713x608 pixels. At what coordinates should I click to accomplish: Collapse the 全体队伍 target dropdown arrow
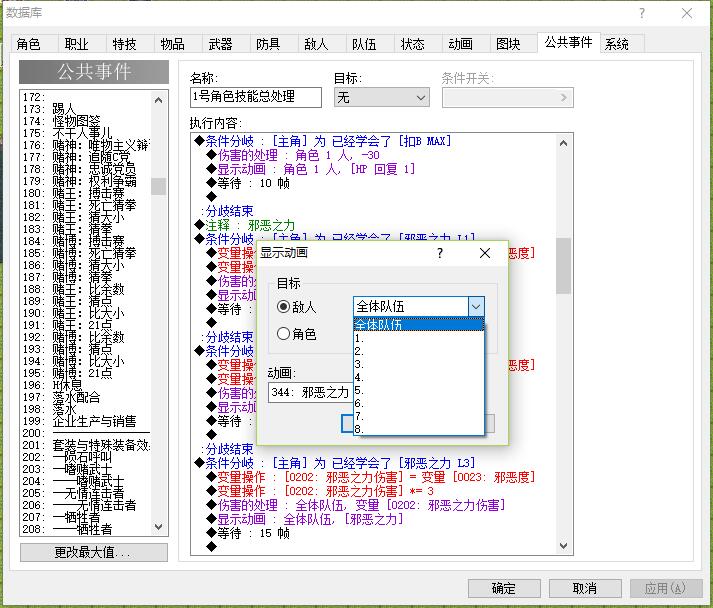point(476,307)
